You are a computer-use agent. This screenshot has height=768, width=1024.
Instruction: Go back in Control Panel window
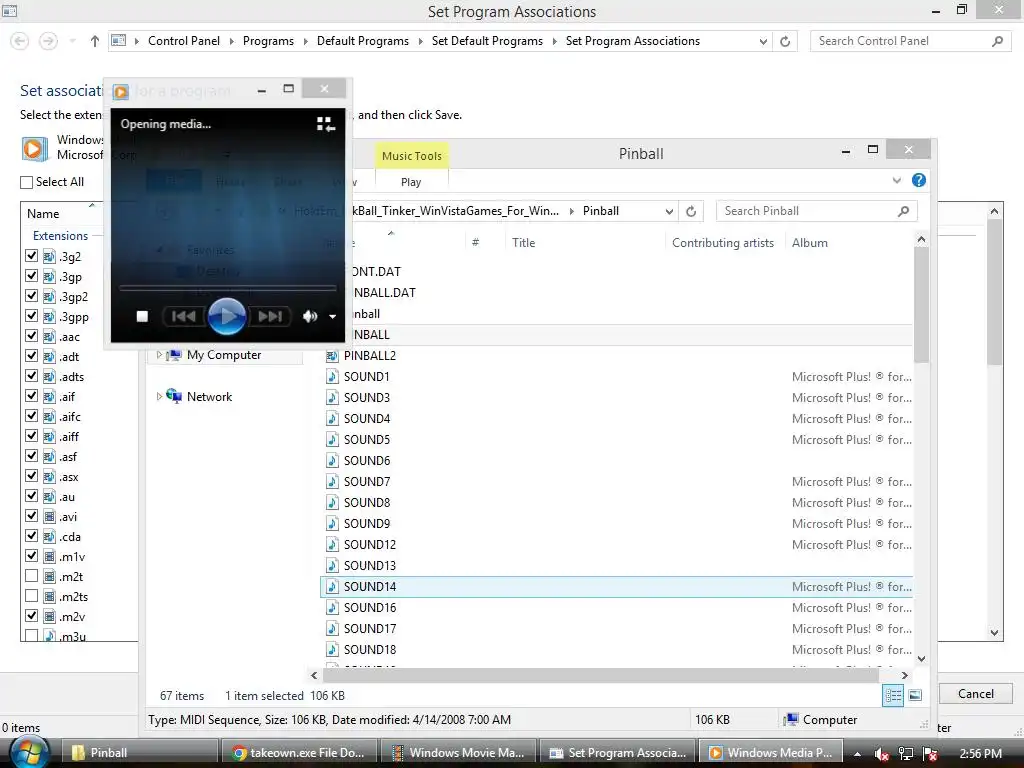click(20, 41)
